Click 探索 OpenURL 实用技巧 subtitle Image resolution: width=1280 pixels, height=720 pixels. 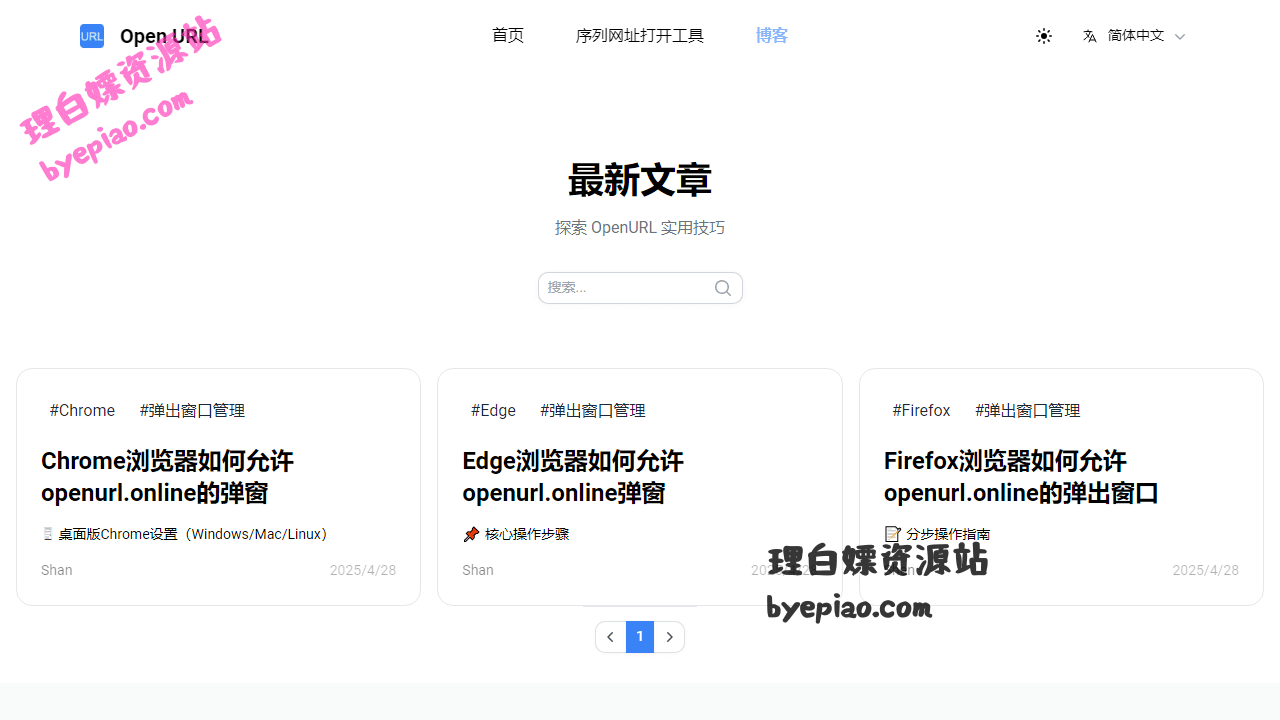point(640,228)
